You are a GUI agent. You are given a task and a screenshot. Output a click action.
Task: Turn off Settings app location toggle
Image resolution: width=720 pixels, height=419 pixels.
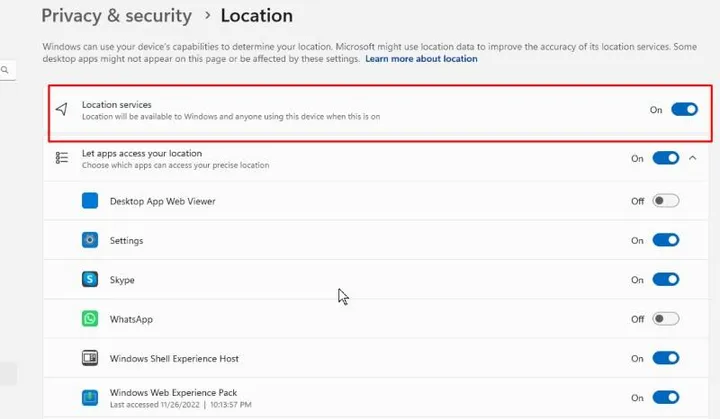[665, 240]
